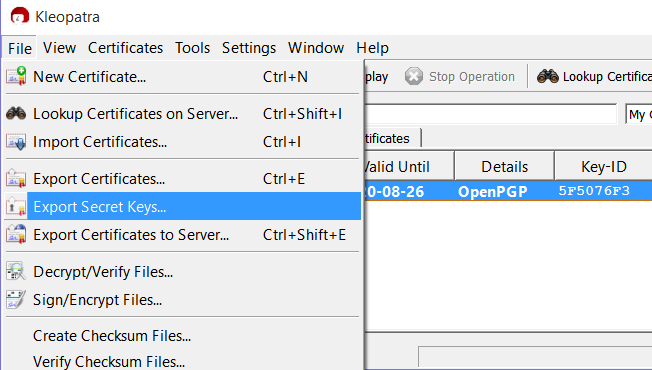Sort by the Valid Until column header
This screenshot has height=370, width=652.
pos(409,167)
